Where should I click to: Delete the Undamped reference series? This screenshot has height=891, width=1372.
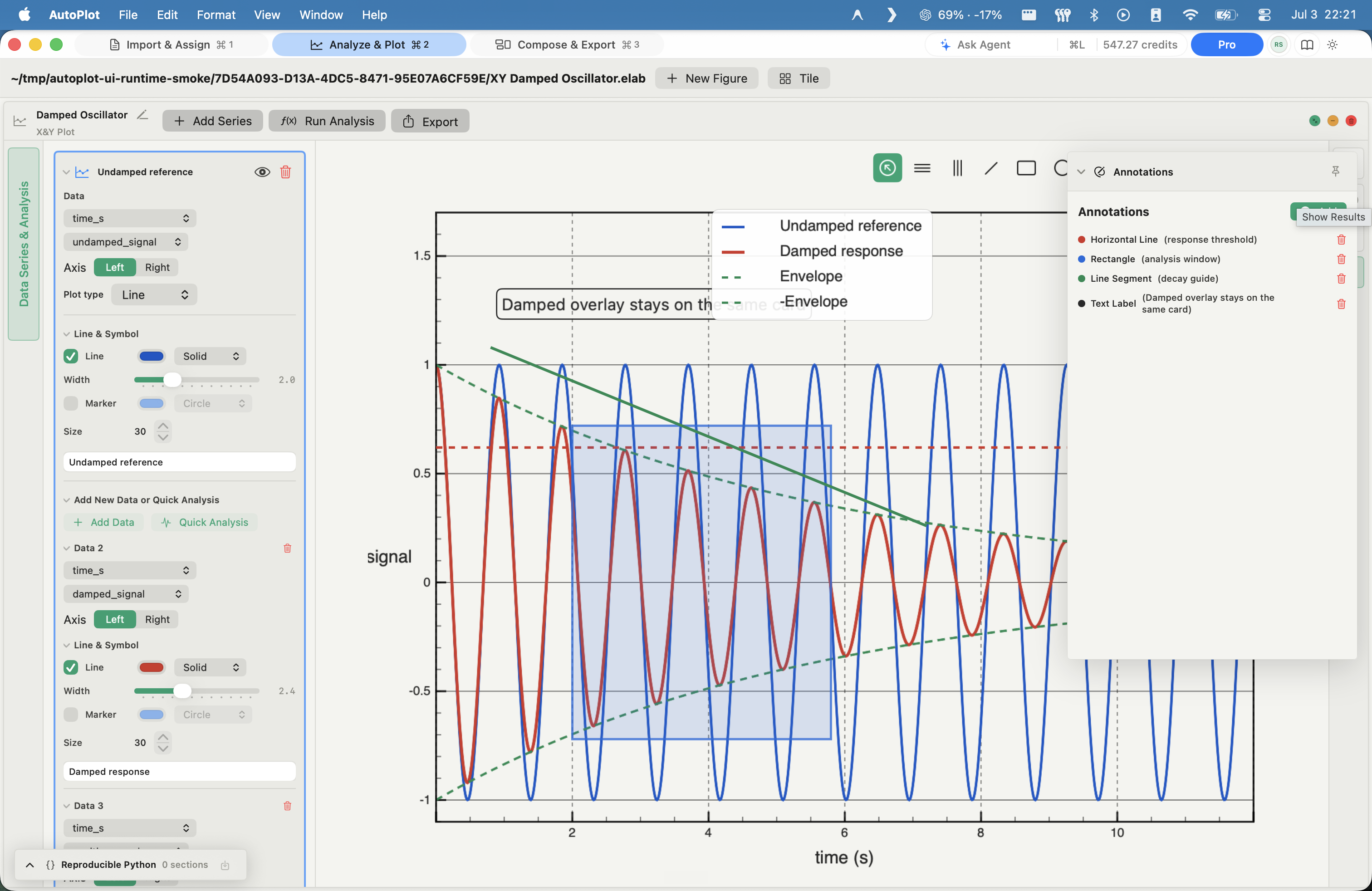pos(285,172)
